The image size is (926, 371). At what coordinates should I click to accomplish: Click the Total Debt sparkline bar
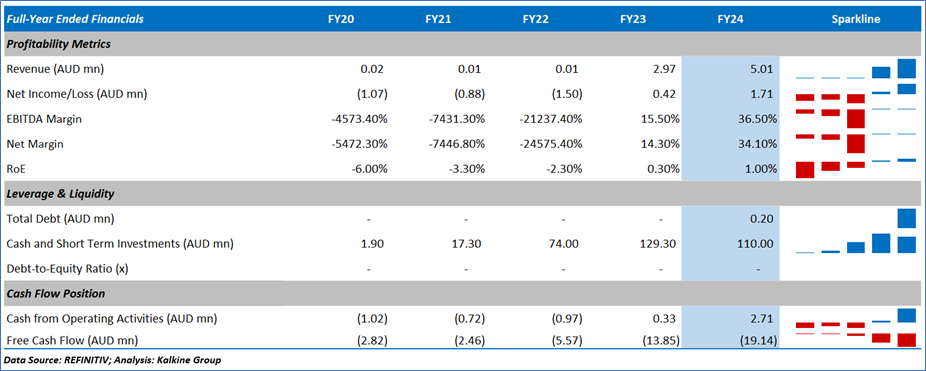click(907, 218)
